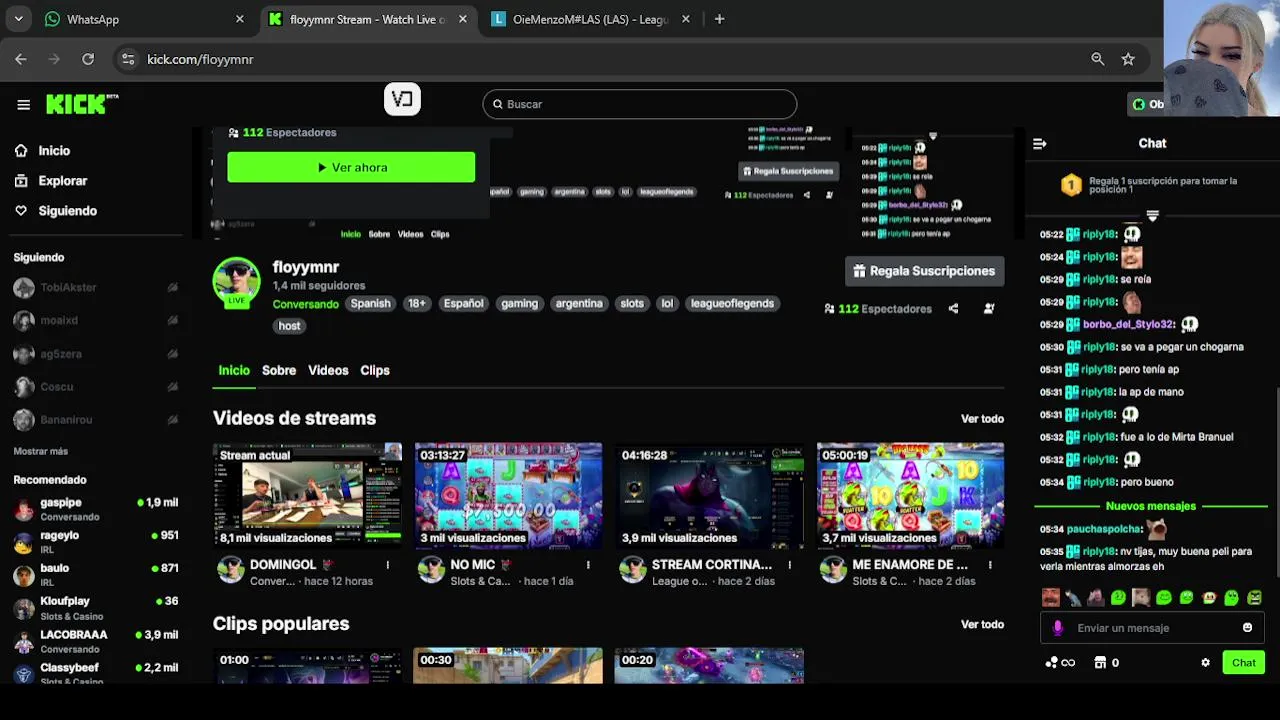This screenshot has height=720, width=1280.
Task: Click the Inicio home icon in sidebar
Action: 21,151
